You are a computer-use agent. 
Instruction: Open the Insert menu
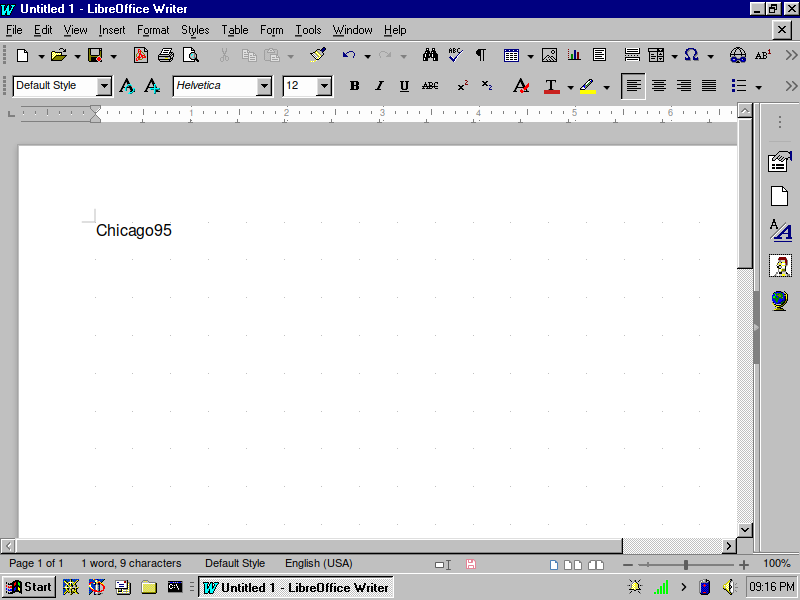[x=112, y=30]
